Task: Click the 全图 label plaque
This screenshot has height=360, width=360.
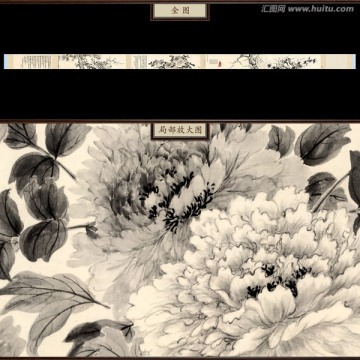Action: [x=180, y=11]
